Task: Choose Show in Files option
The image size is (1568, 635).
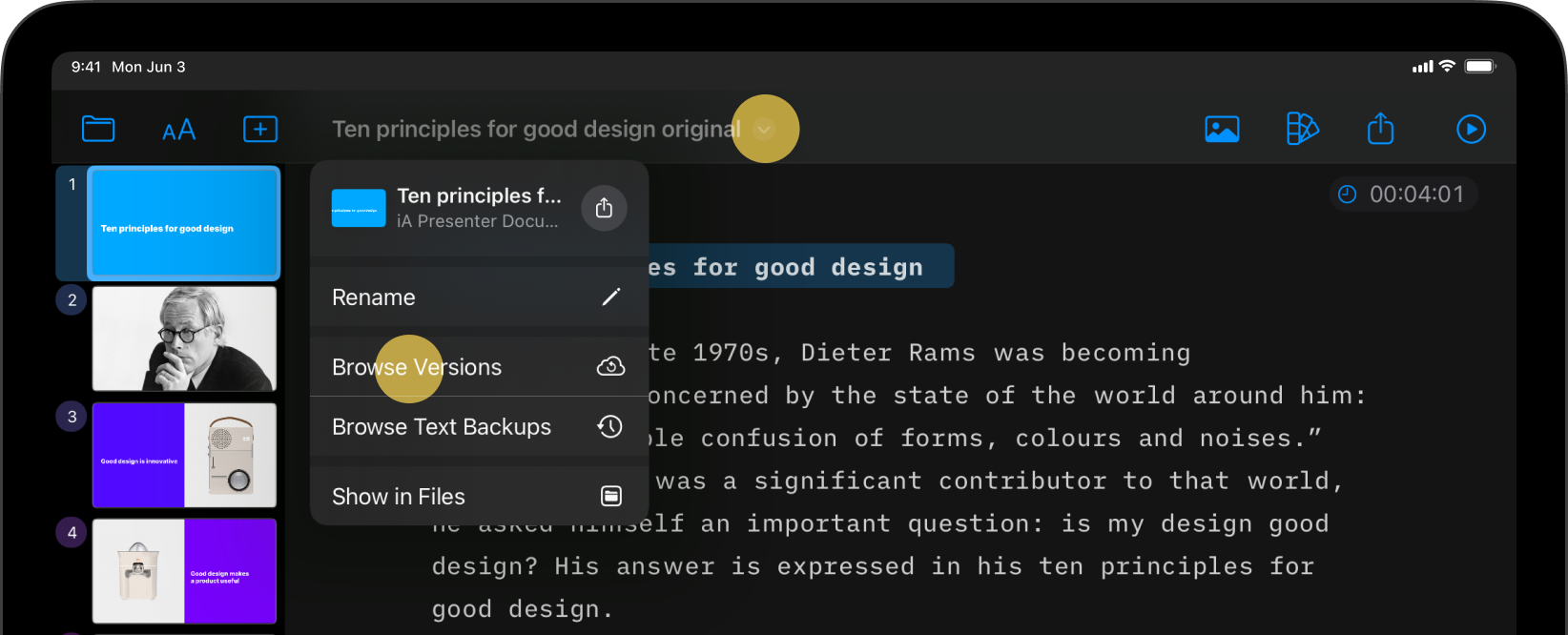Action: coord(479,497)
